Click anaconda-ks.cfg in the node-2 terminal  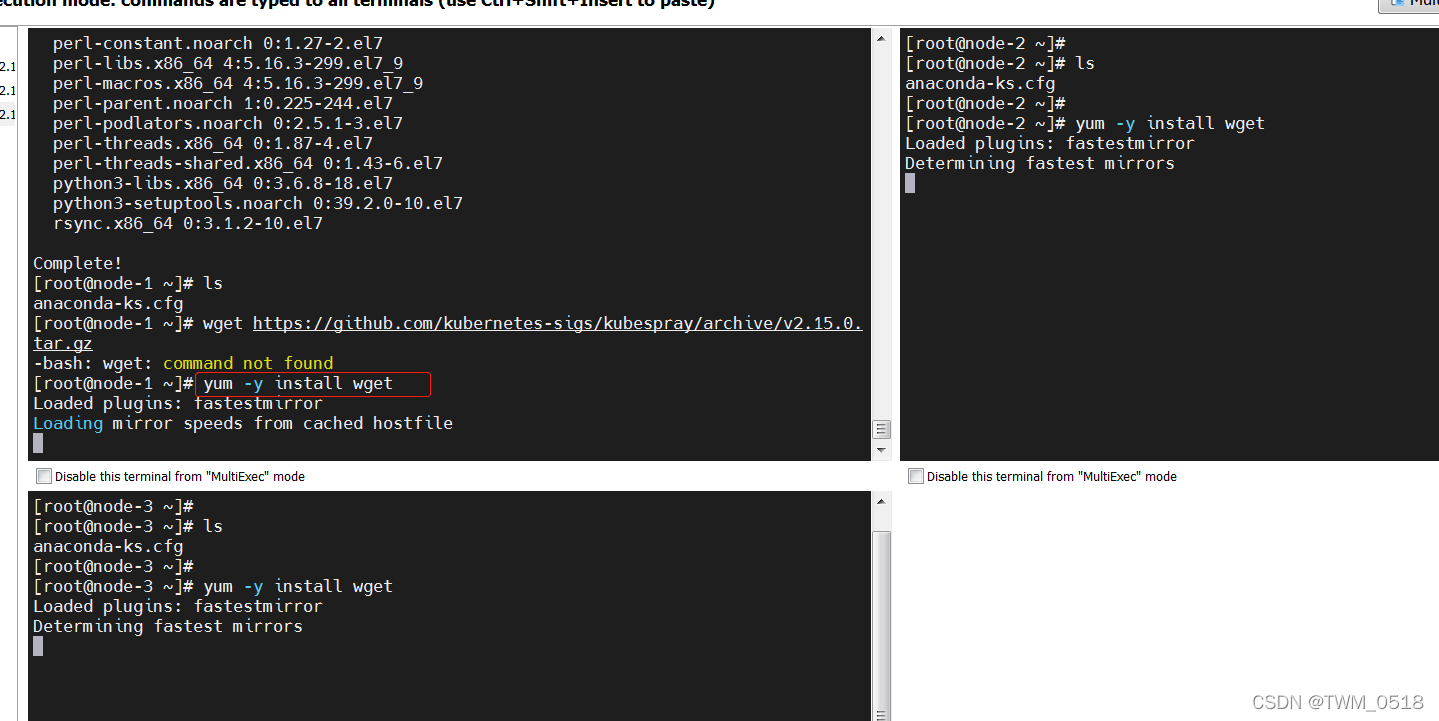(x=979, y=83)
